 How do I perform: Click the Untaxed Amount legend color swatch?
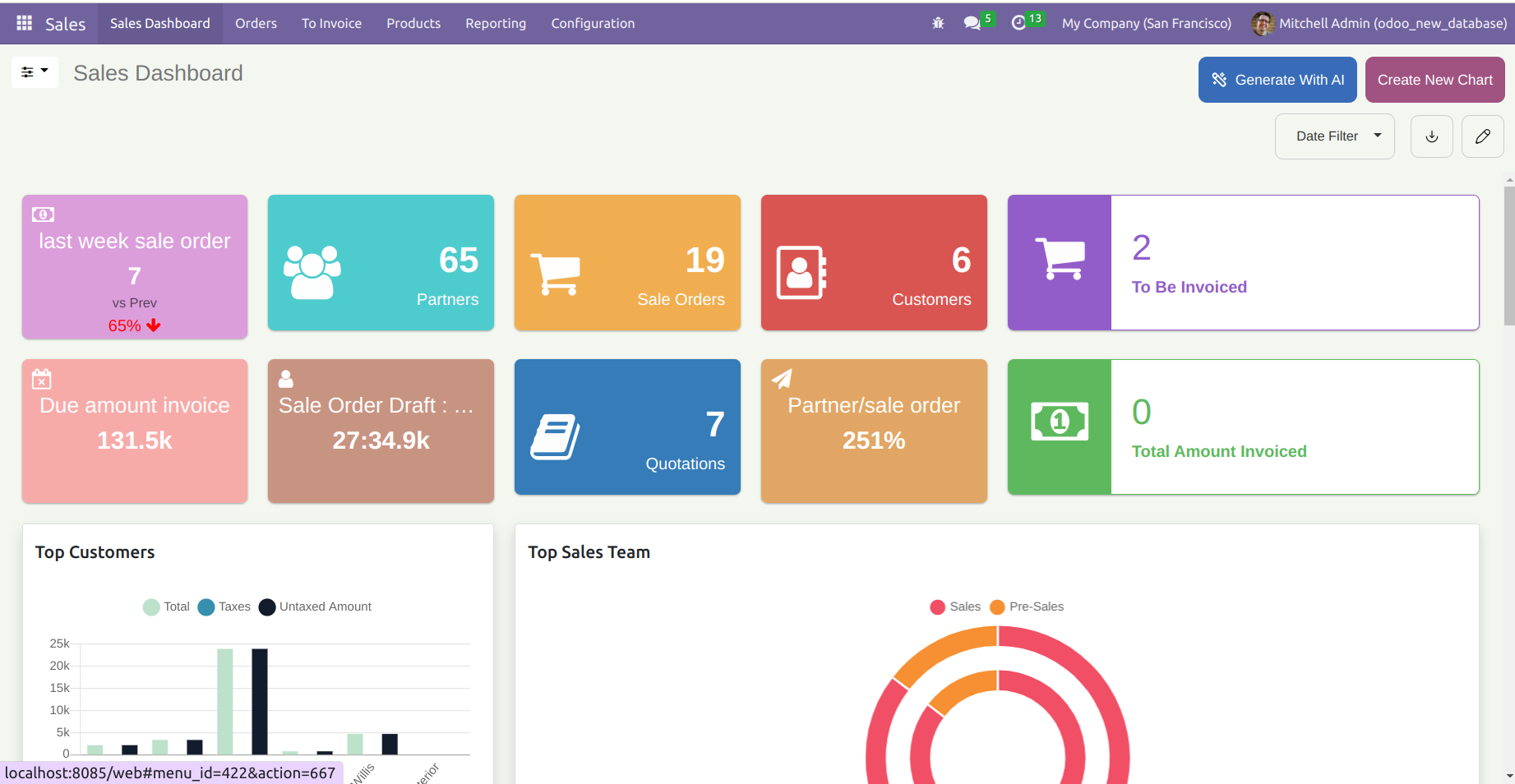pyautogui.click(x=267, y=607)
